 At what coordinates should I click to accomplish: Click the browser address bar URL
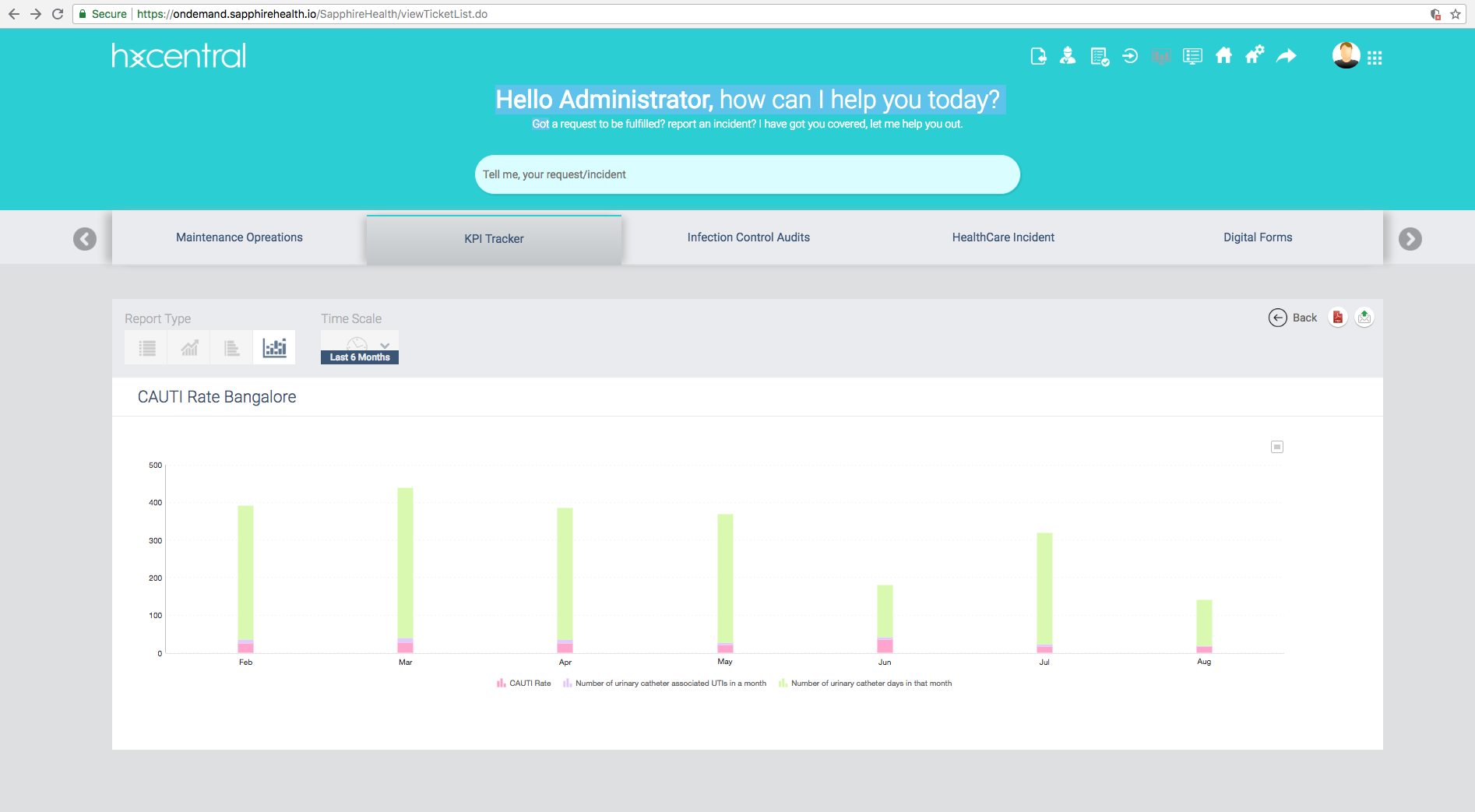[x=312, y=14]
